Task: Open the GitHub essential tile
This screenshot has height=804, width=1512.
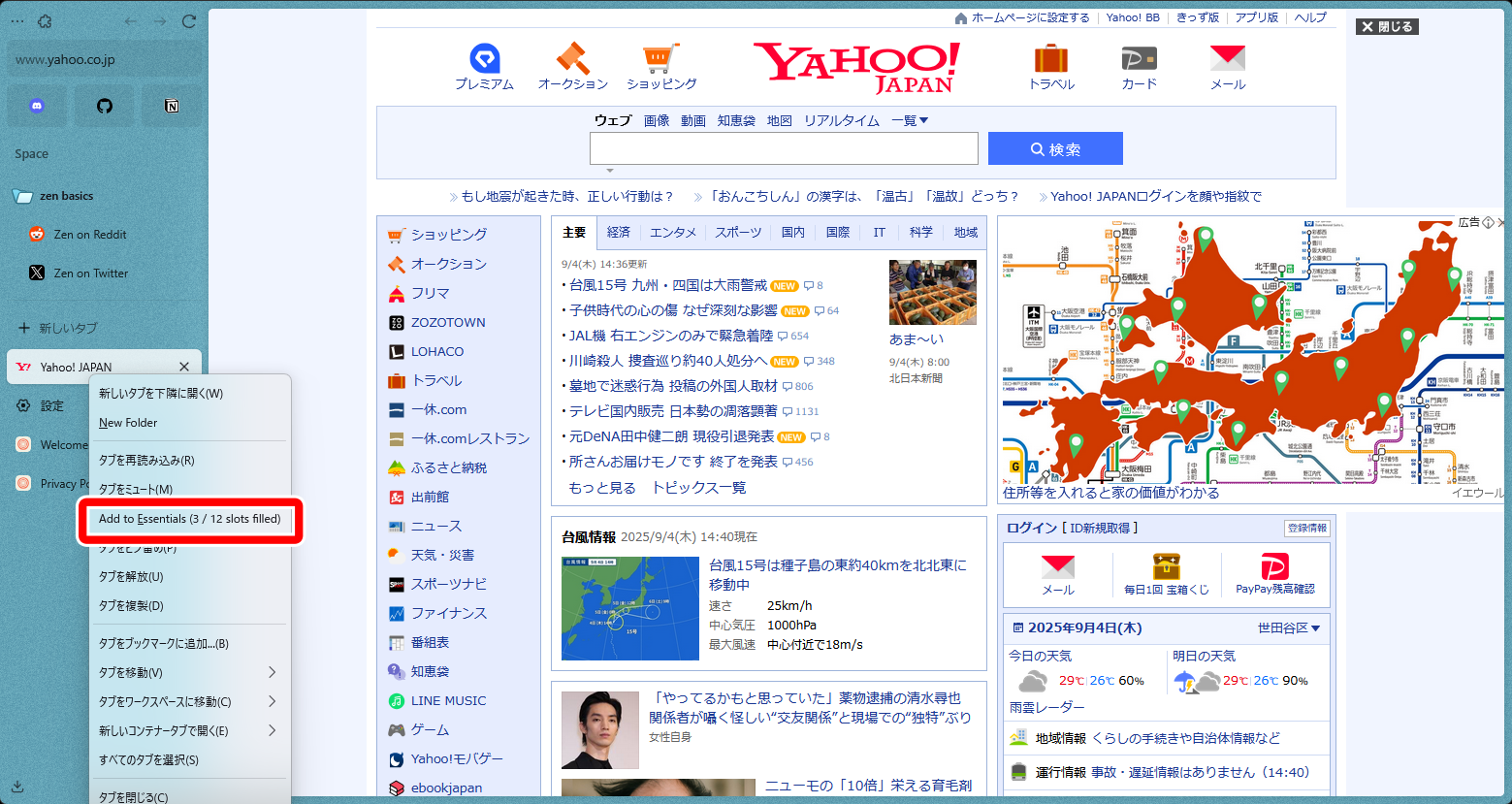Action: click(x=105, y=106)
